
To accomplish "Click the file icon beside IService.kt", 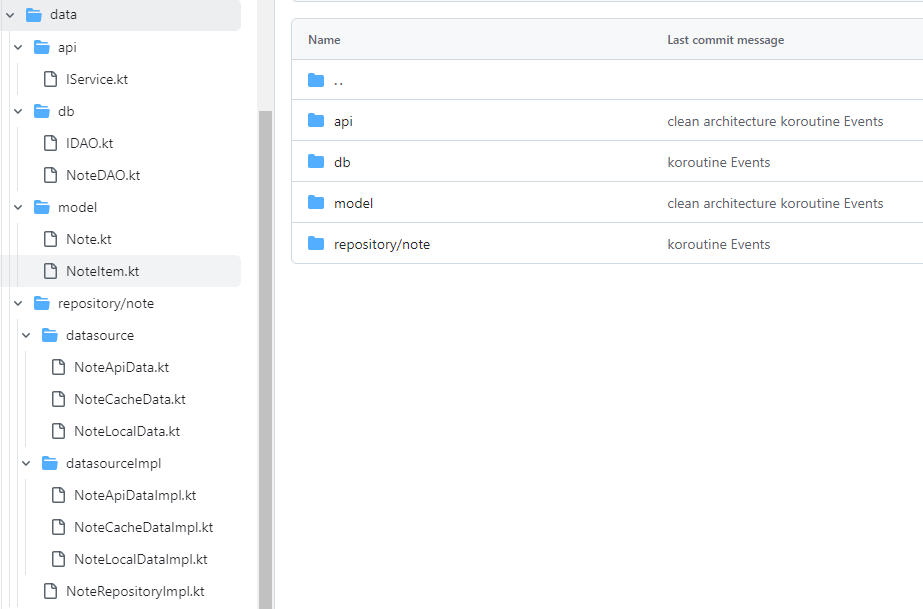I will click(51, 78).
